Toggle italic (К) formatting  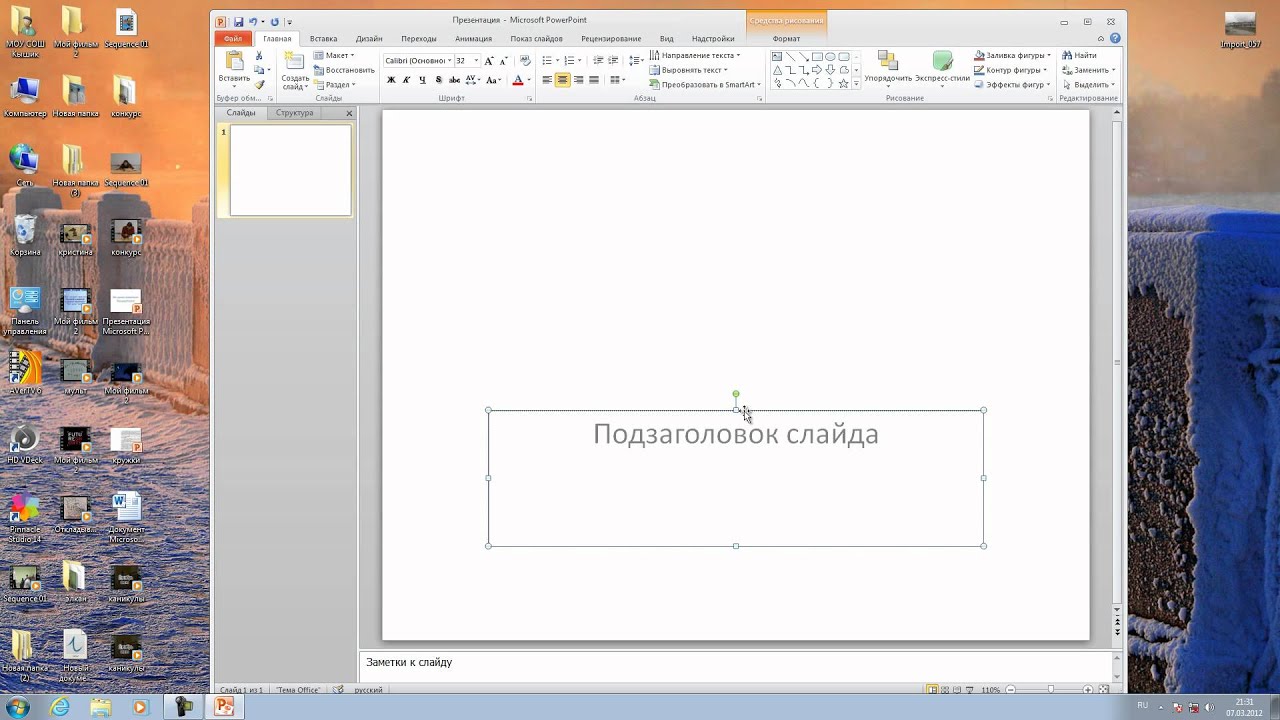pos(406,80)
